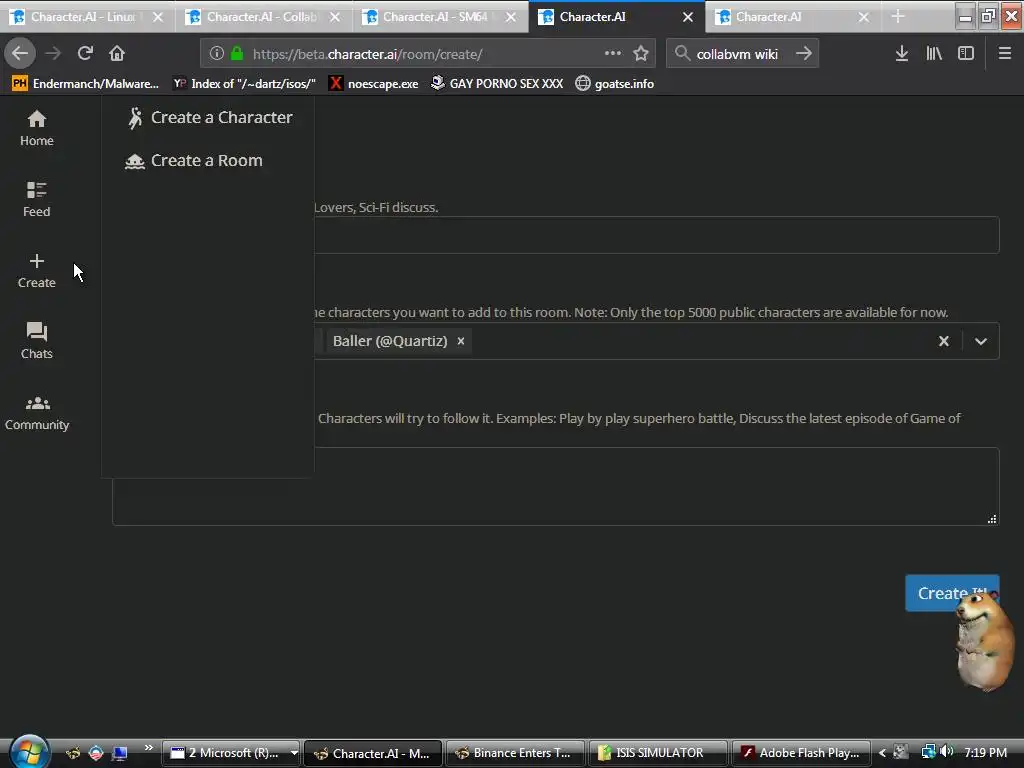The height and width of the screenshot is (768, 1024).
Task: Choose Create a Room from menu
Action: (x=194, y=161)
